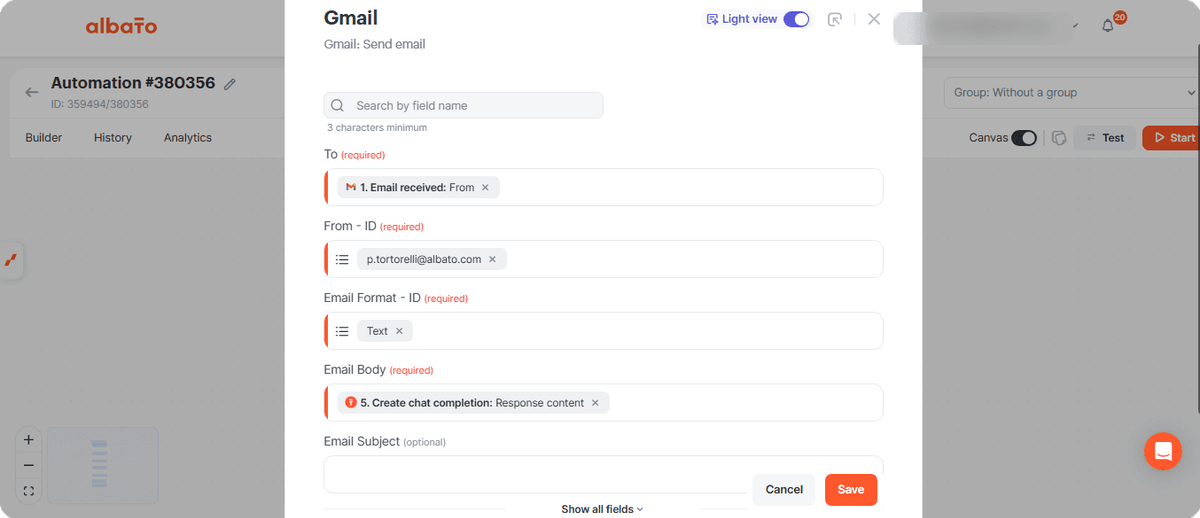Open the orange chat support bubble
Screen dimensions: 1200x518
(x=1163, y=451)
